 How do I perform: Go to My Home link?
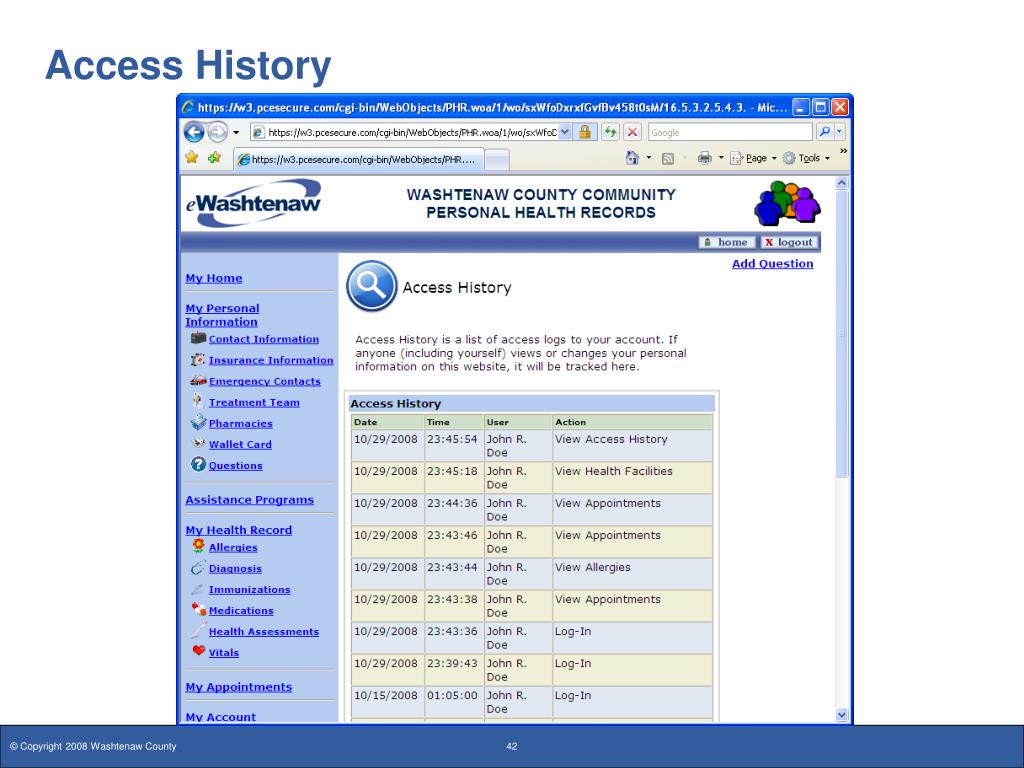tap(214, 278)
